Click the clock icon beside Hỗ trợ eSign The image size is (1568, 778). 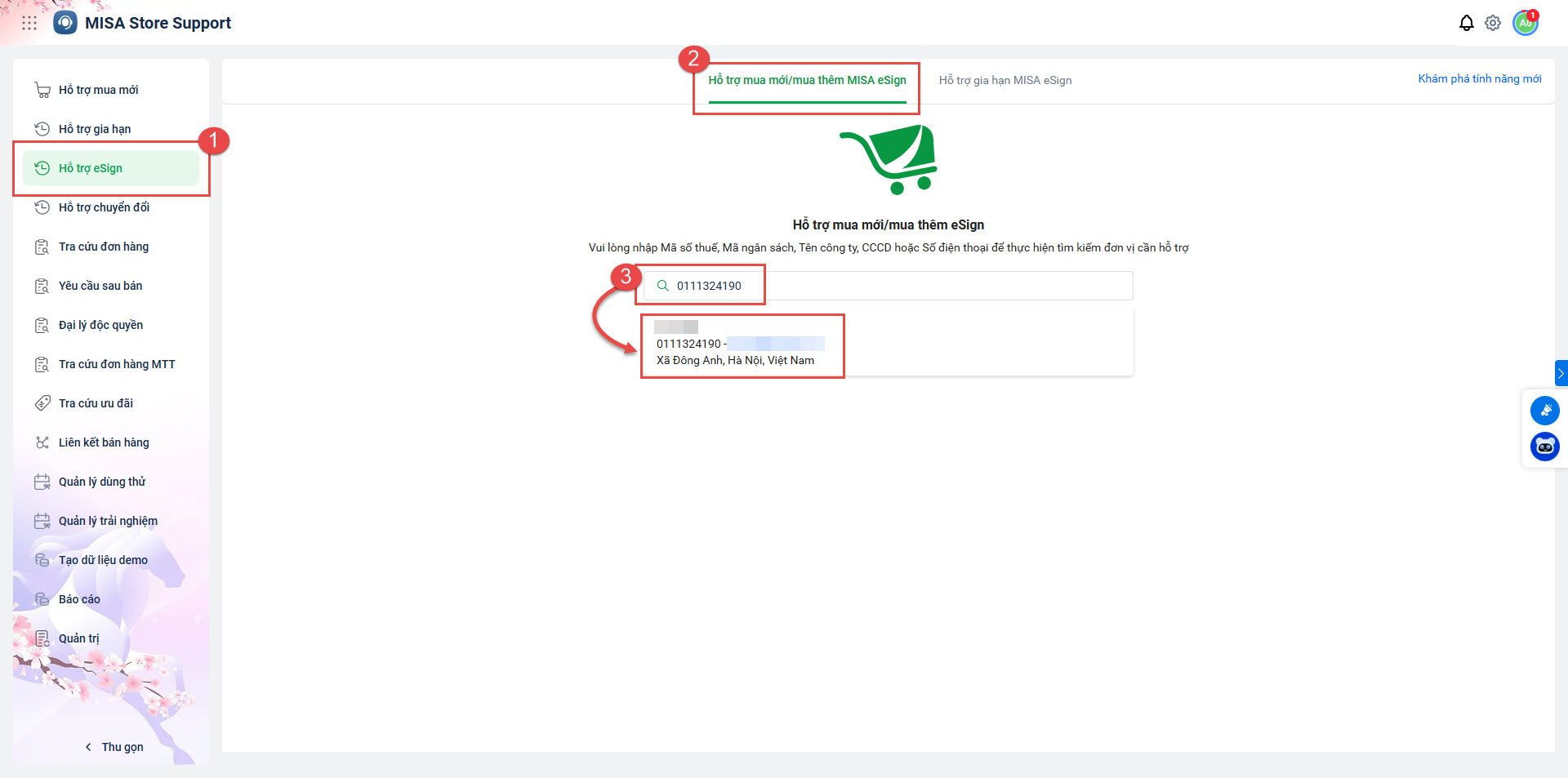click(42, 168)
